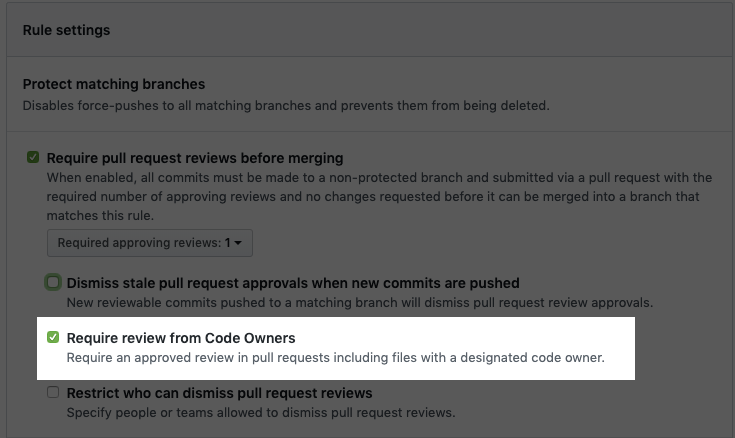The height and width of the screenshot is (438, 735).
Task: Click the Dismiss stale pull request approvals label
Action: [x=293, y=283]
